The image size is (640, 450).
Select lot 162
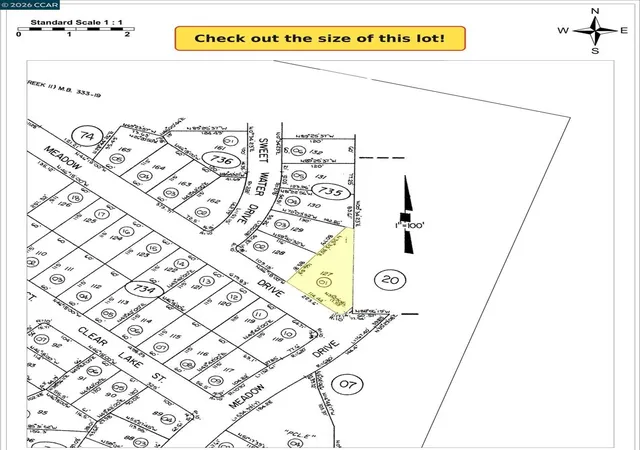[x=213, y=200]
